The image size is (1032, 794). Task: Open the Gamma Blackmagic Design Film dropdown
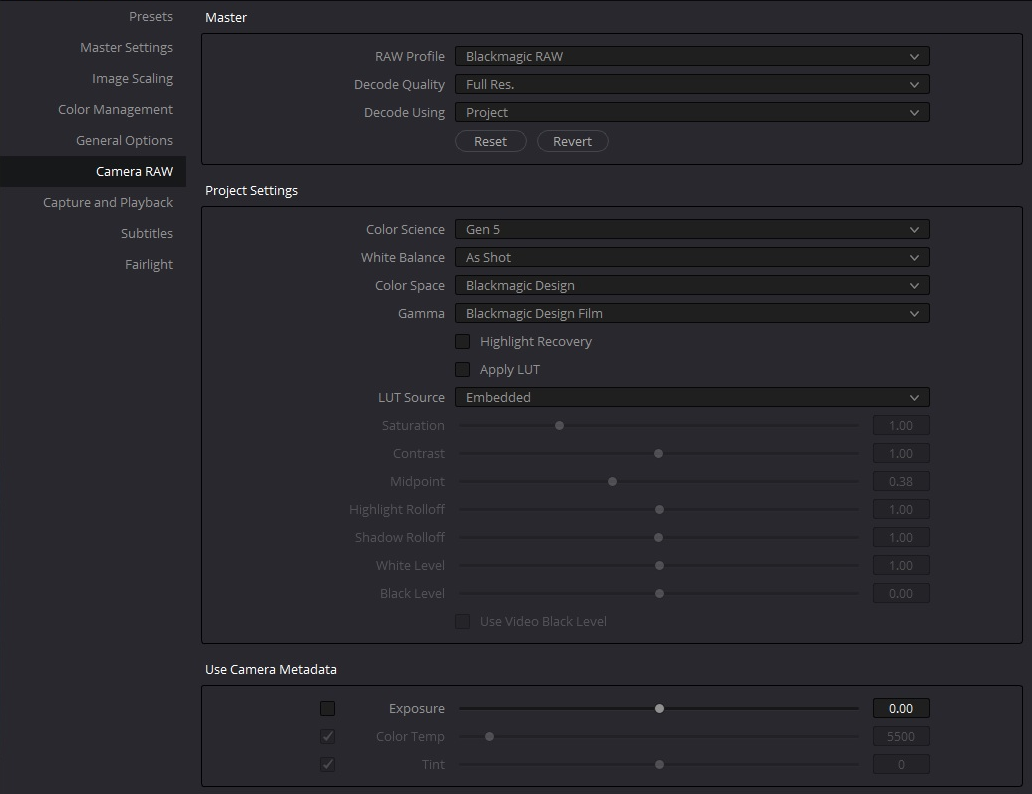click(x=692, y=313)
